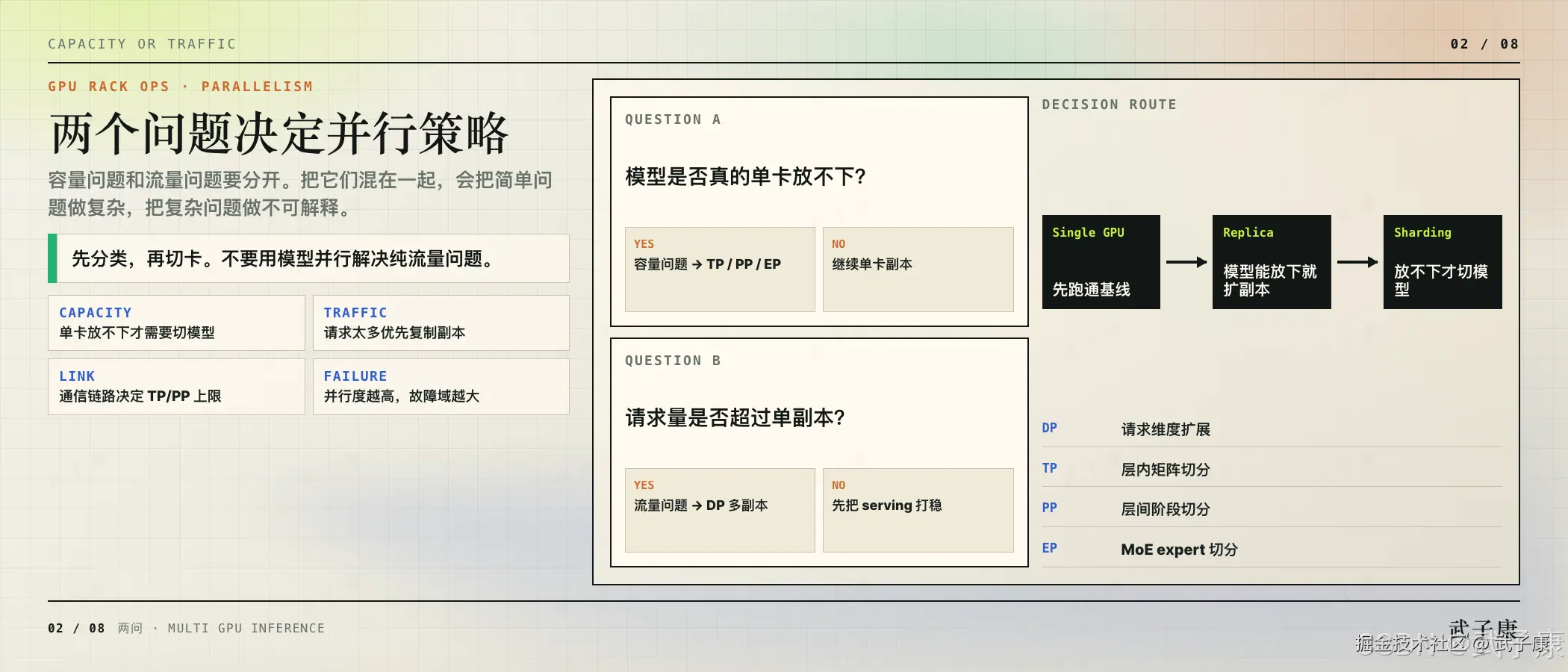The image size is (1568, 672).
Task: Click the '02 / 08' page number at top right
Action: coord(1484,44)
